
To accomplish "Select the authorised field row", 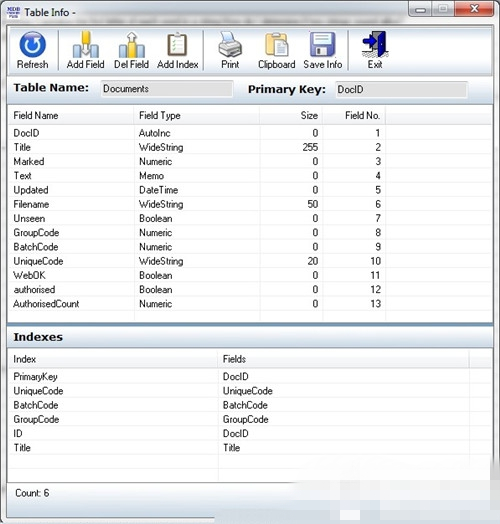I will click(x=249, y=290).
